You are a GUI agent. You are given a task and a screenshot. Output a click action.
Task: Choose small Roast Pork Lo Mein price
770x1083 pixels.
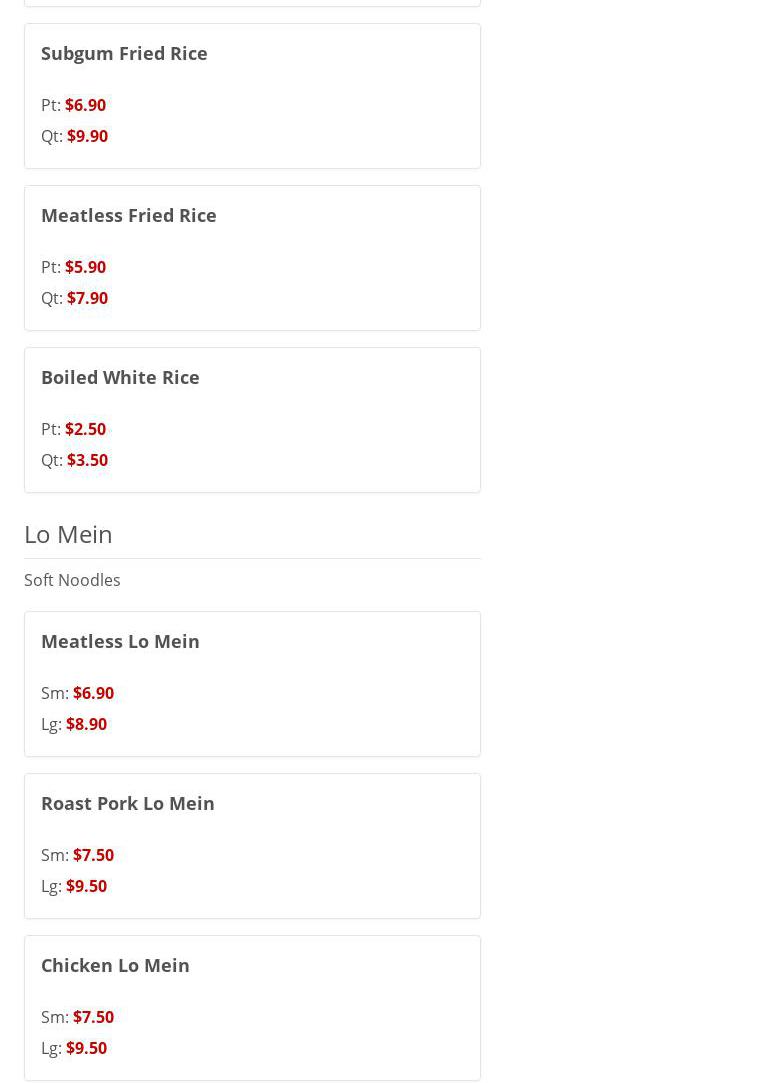pos(93,855)
